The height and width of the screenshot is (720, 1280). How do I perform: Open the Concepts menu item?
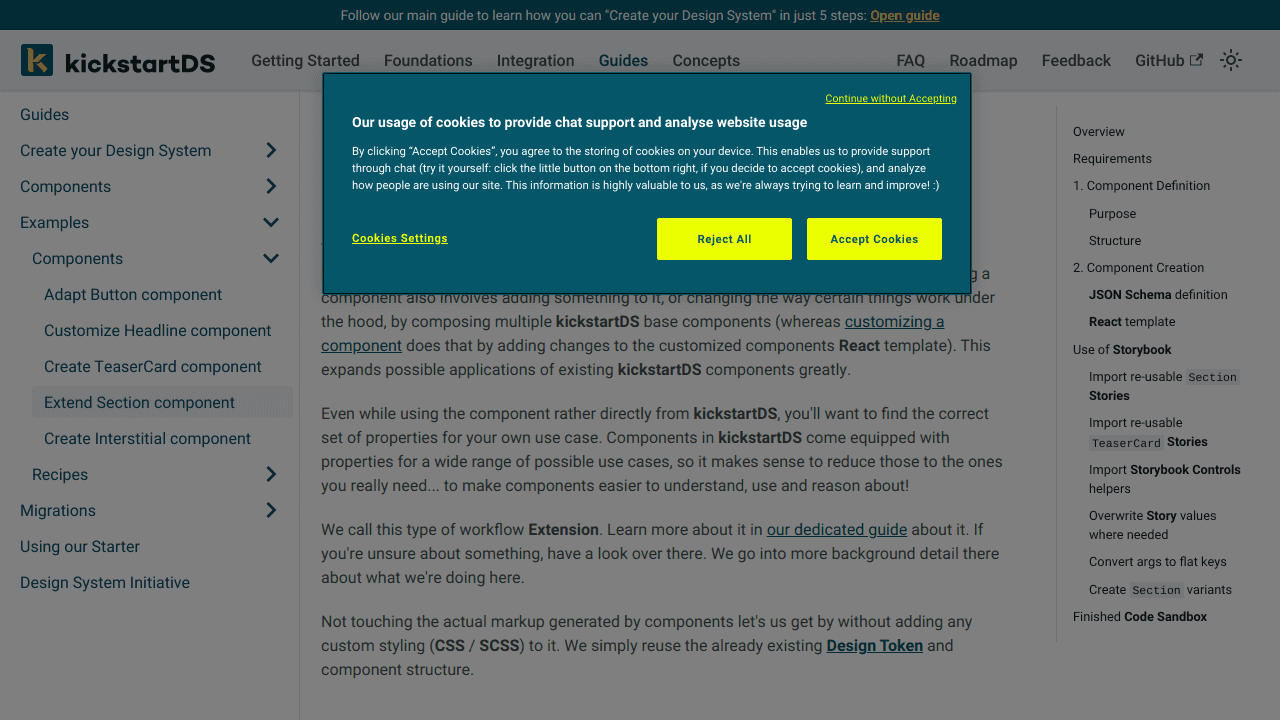tap(706, 60)
